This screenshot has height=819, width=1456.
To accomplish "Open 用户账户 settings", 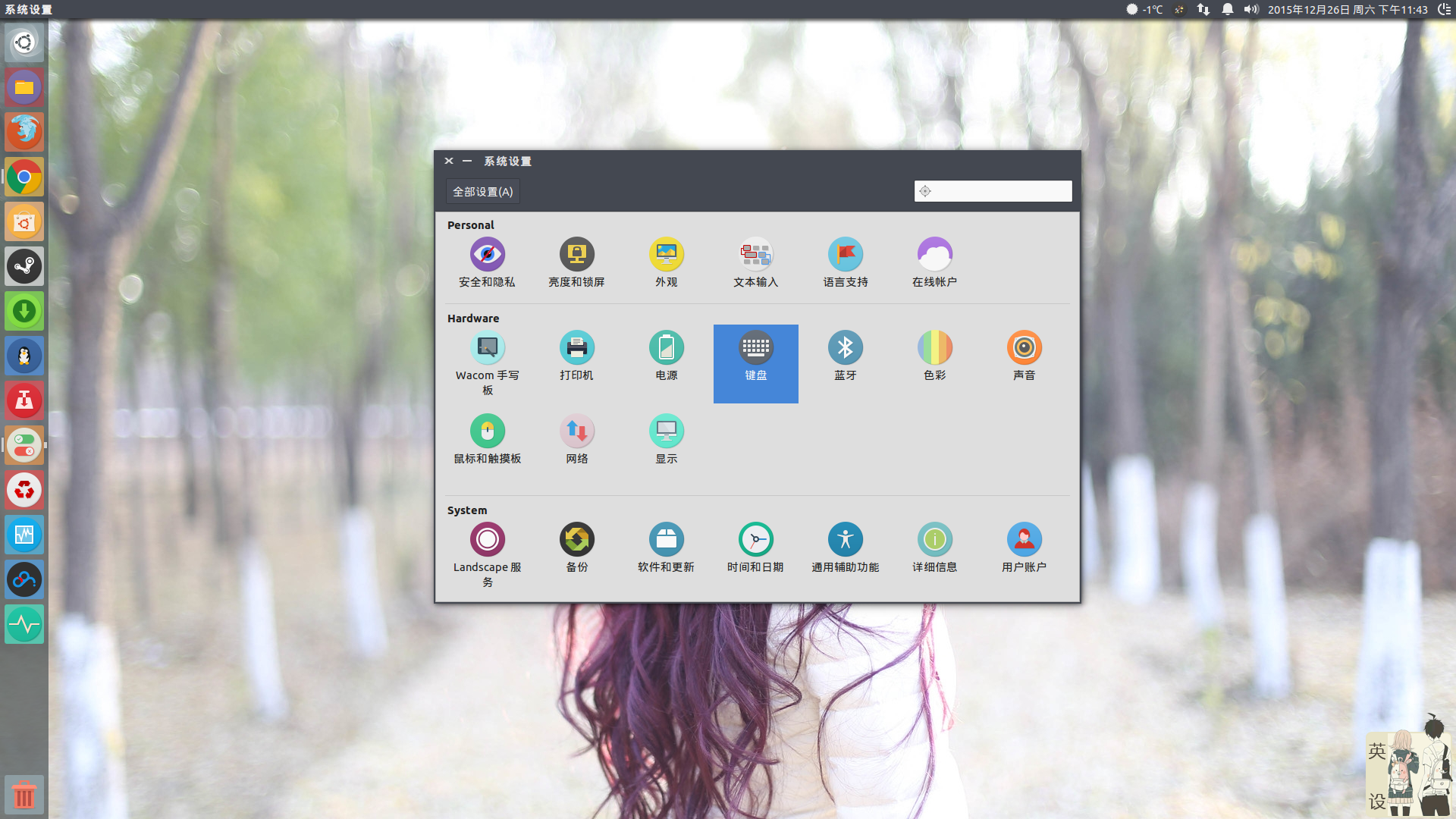I will [x=1025, y=548].
